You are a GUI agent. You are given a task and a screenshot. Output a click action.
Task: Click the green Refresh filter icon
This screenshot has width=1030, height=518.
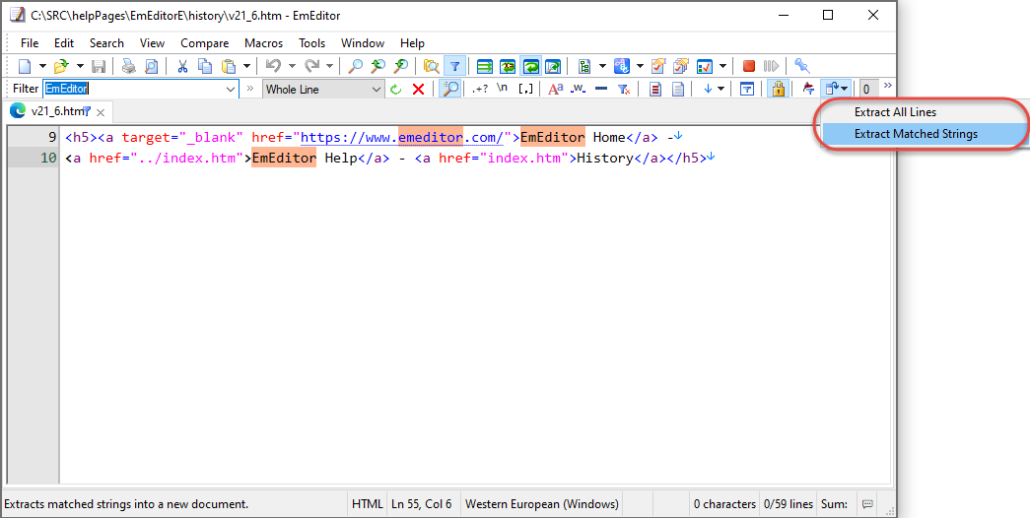pos(395,89)
